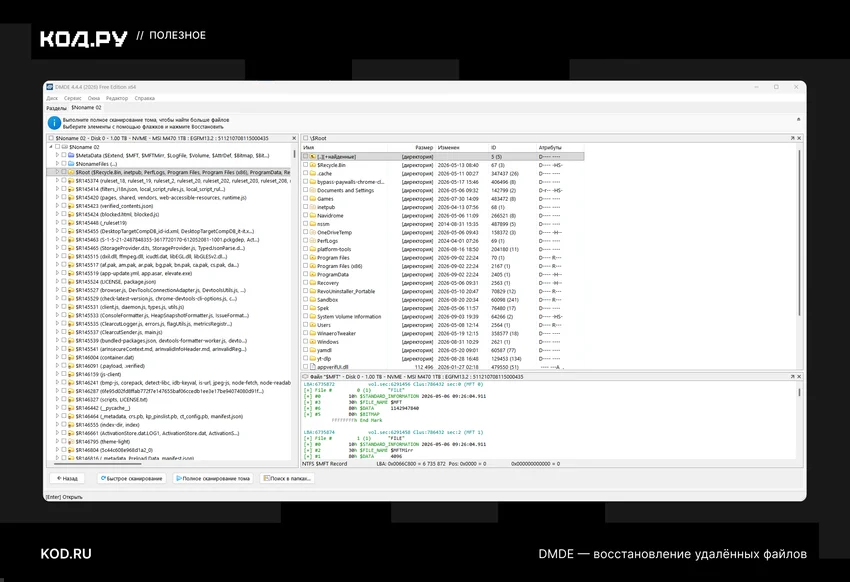Viewport: 850px width, 582px height.
Task: Open the Сервис menu
Action: [x=73, y=98]
